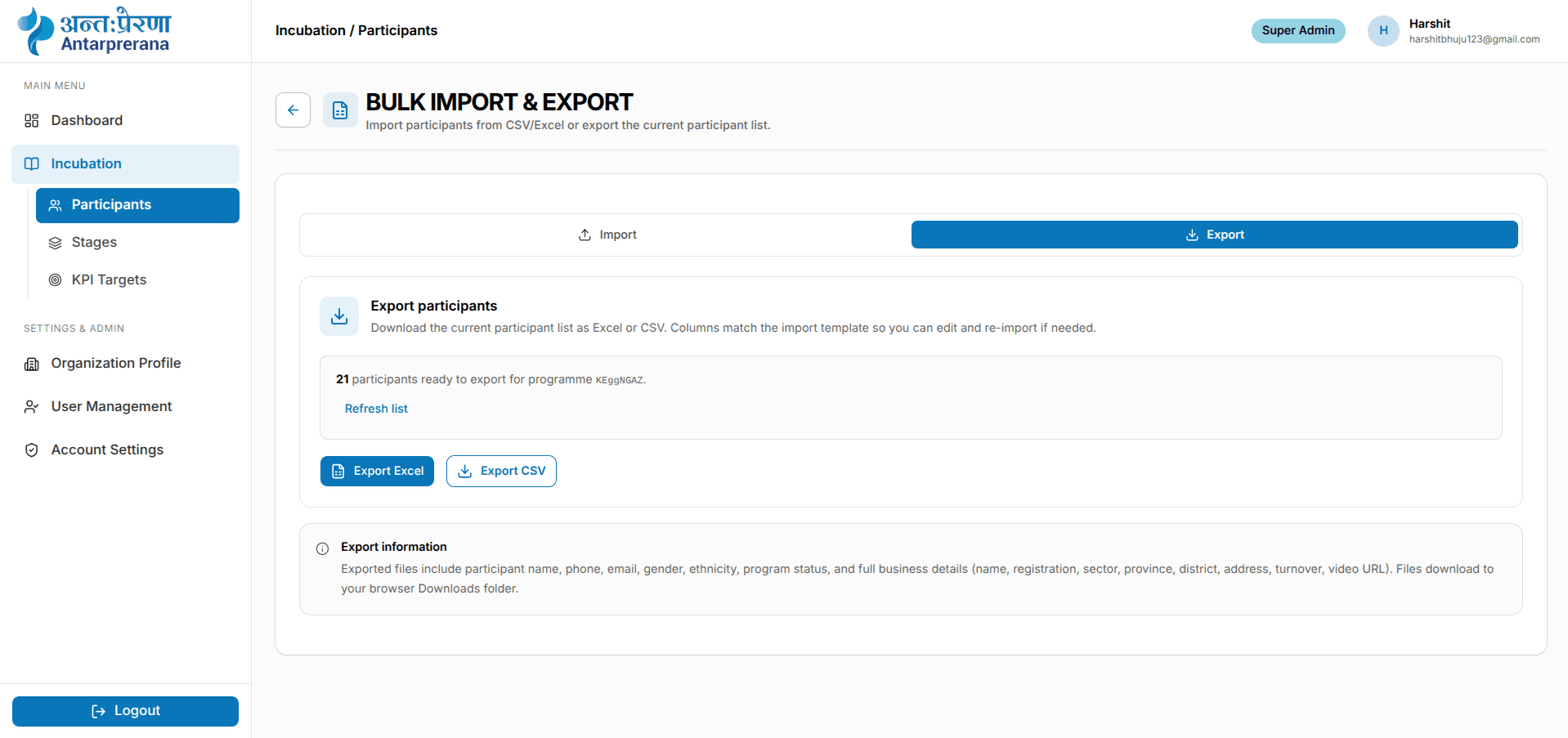Click the programme code KEggNGAZ
The image size is (1568, 738).
[x=619, y=380]
